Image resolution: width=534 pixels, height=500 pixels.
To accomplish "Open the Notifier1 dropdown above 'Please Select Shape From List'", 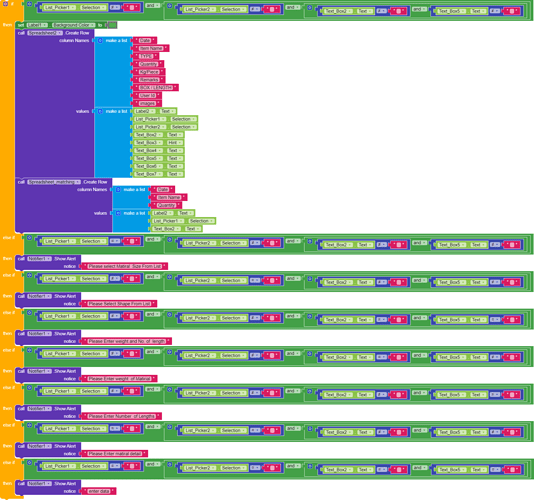I will click(x=39, y=296).
